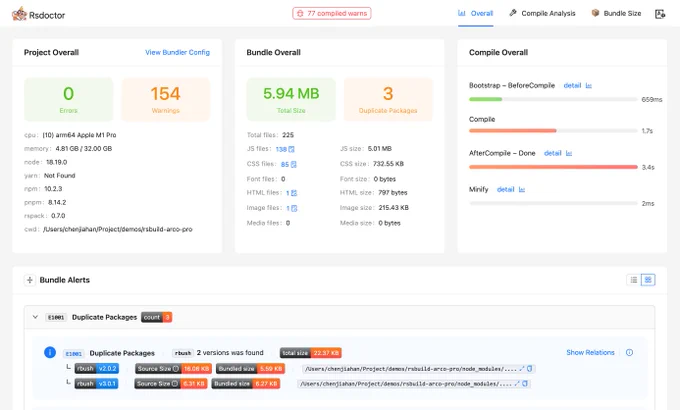The image size is (680, 410).
Task: Click the memory 4.81 GB / 32.00 GB value
Action: (84, 149)
